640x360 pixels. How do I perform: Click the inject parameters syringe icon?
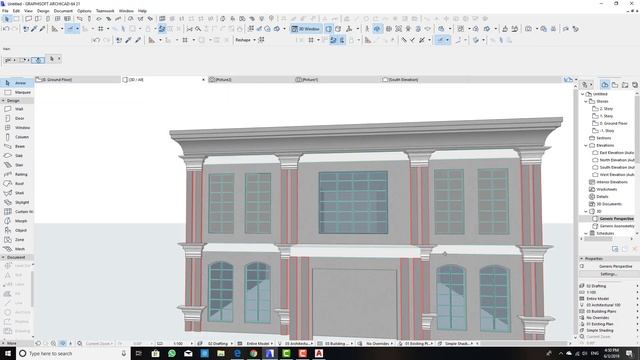(42, 29)
